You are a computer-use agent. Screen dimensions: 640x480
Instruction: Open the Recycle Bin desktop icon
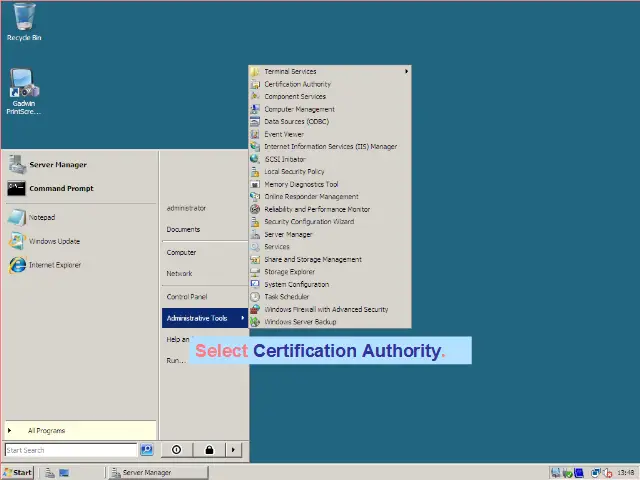(x=24, y=21)
